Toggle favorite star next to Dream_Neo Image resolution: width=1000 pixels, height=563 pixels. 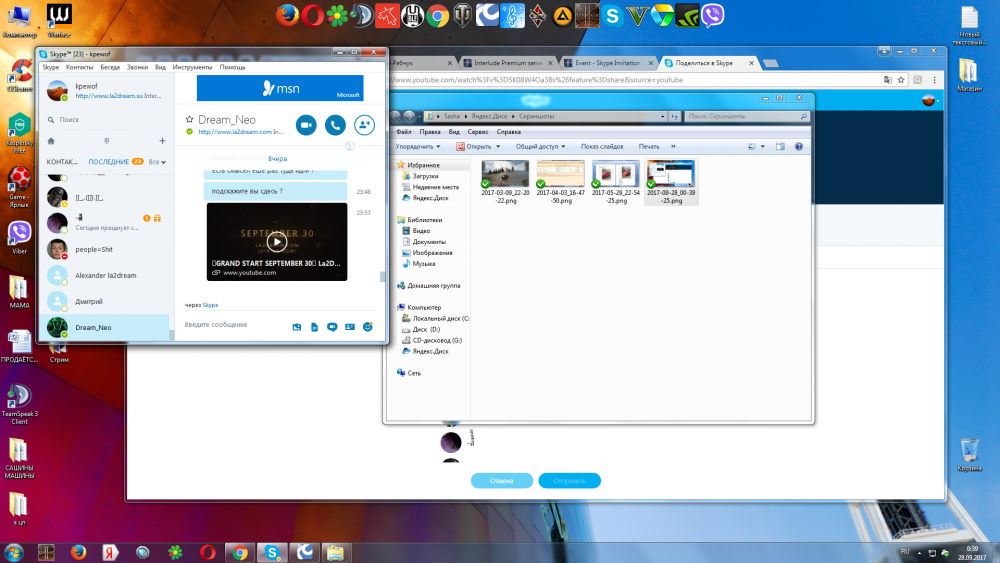tap(189, 119)
